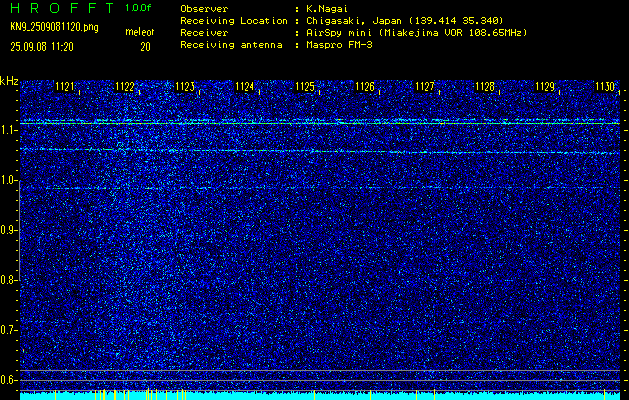Click the 1.0 frequency axis label

point(8,180)
